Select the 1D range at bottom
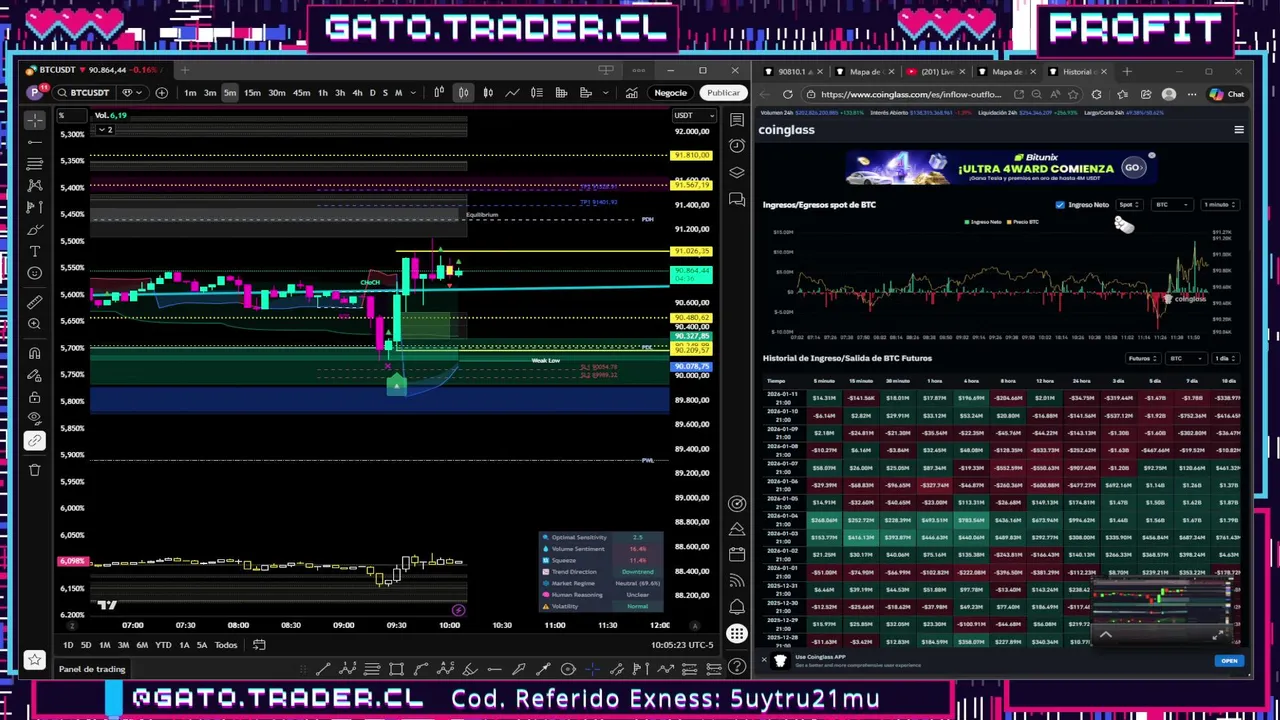The image size is (1280, 720). [68, 645]
